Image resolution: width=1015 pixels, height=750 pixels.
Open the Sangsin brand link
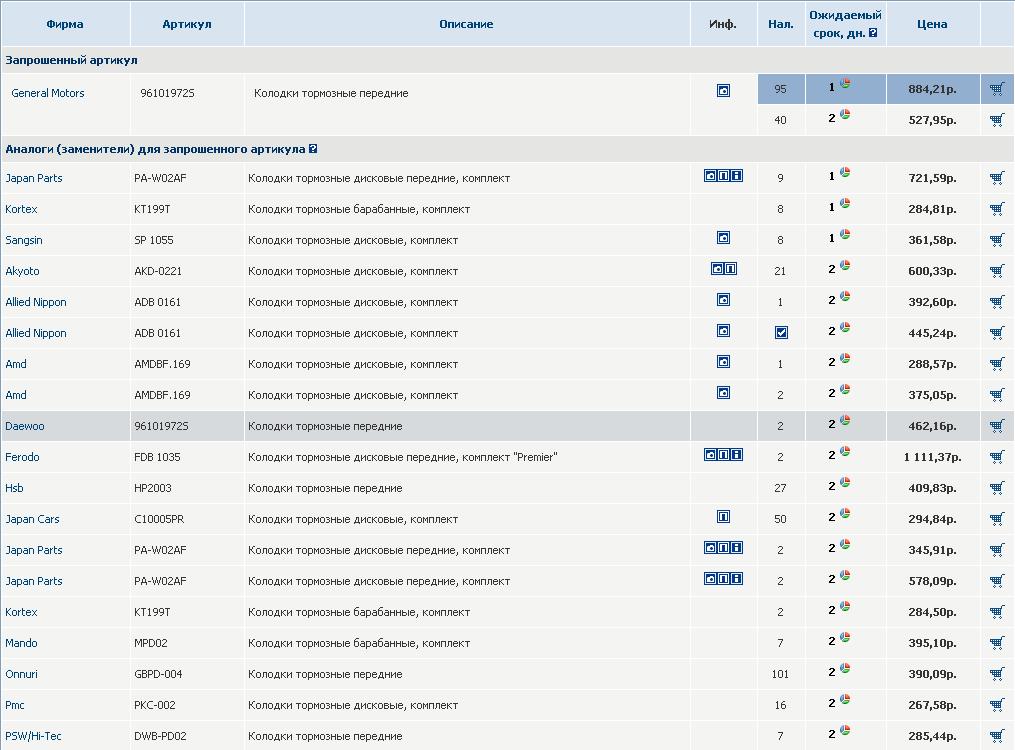tap(24, 240)
